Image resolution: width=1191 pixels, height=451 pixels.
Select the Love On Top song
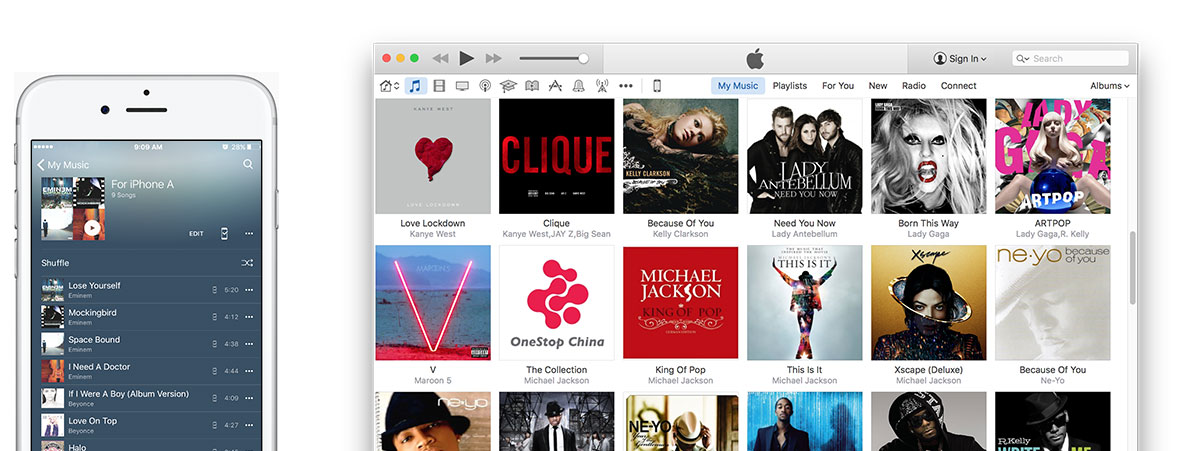[x=147, y=425]
